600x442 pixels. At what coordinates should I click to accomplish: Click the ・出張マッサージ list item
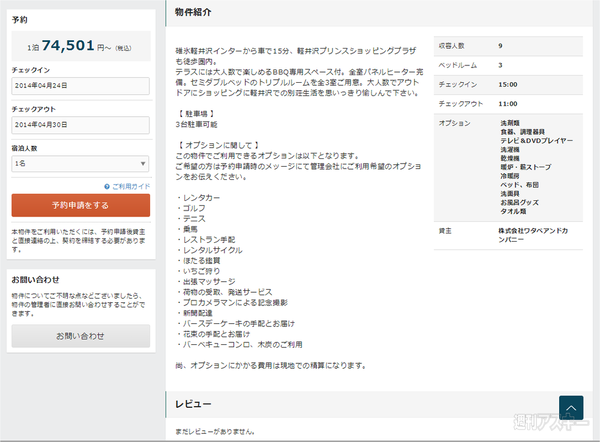click(206, 282)
